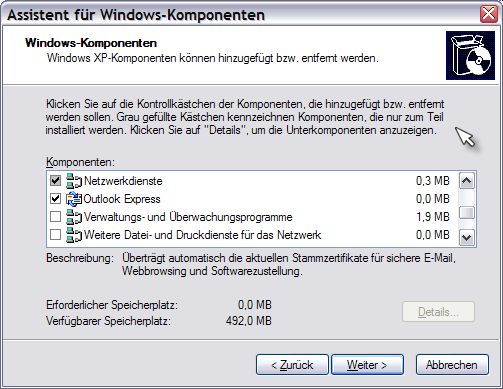Click the scroll up arrow in component list
The image size is (503, 389).
point(467,181)
